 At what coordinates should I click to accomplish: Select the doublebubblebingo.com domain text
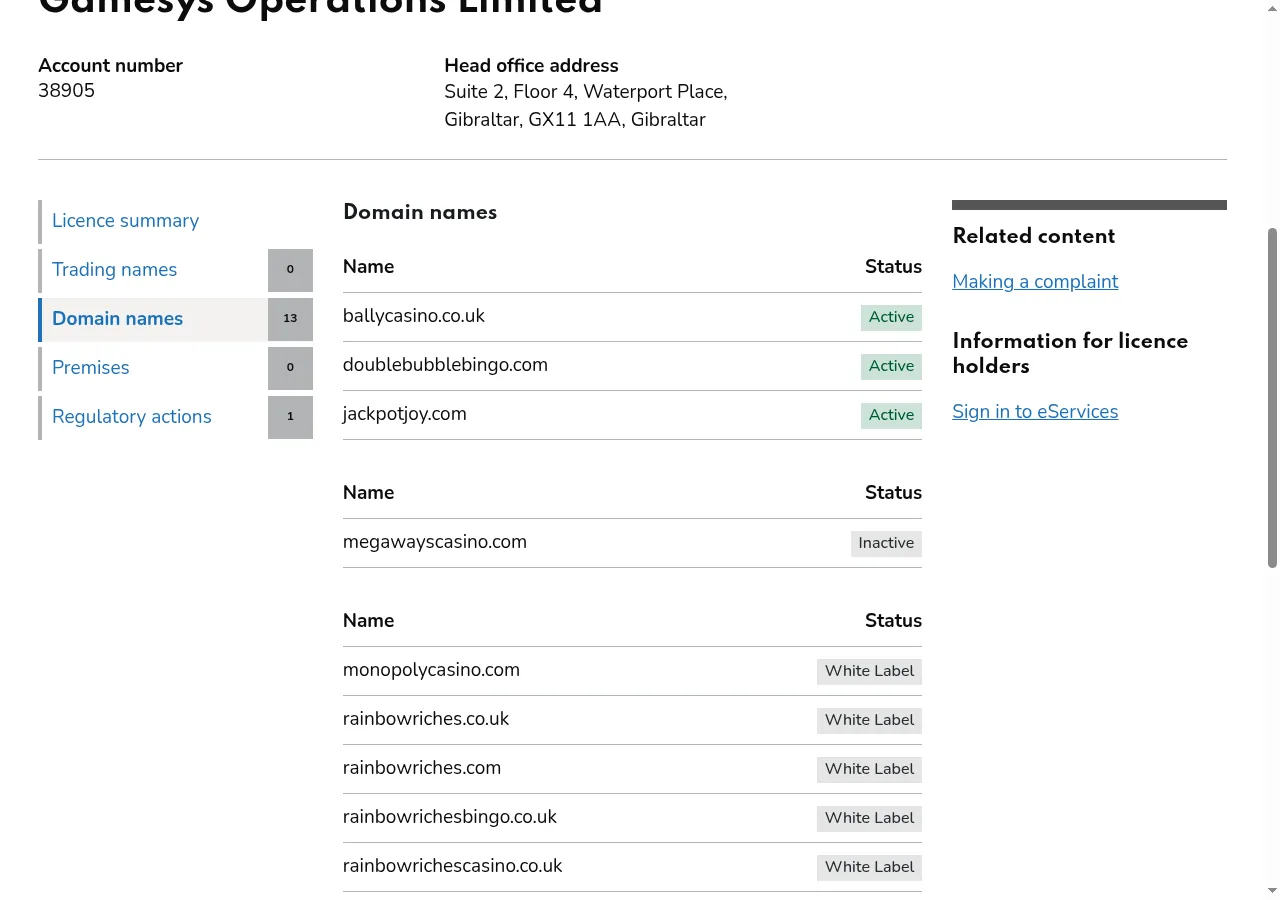click(445, 365)
